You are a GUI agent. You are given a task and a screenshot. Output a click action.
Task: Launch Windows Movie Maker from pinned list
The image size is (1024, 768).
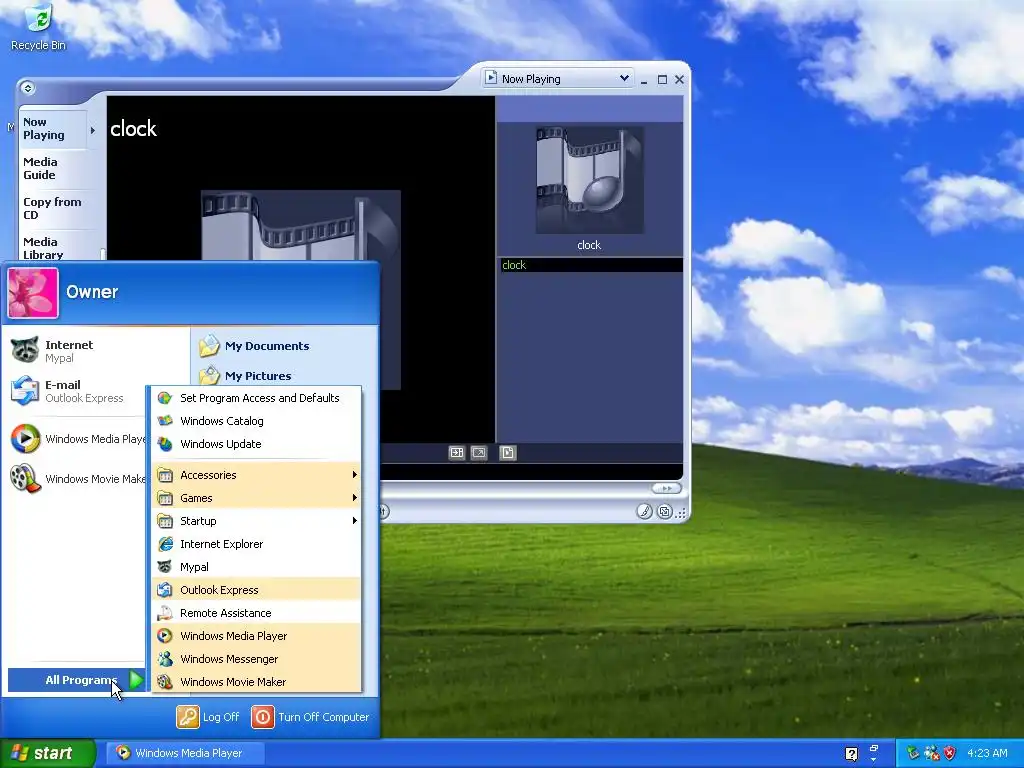pos(78,479)
